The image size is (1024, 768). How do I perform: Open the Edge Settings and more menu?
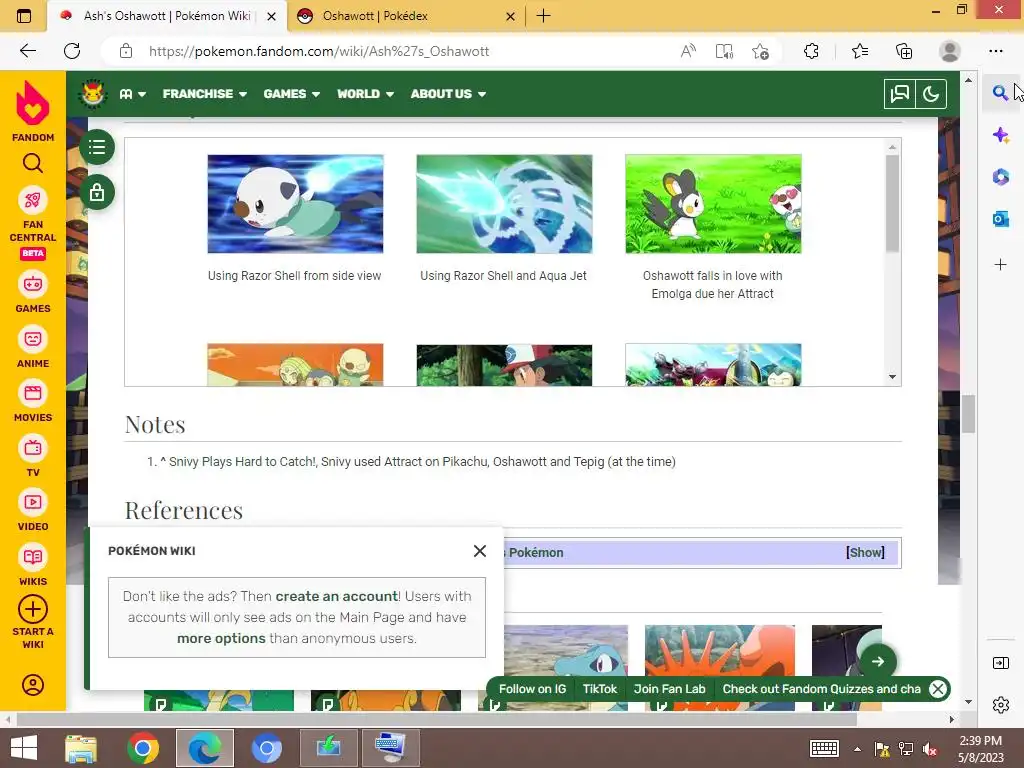tap(995, 51)
